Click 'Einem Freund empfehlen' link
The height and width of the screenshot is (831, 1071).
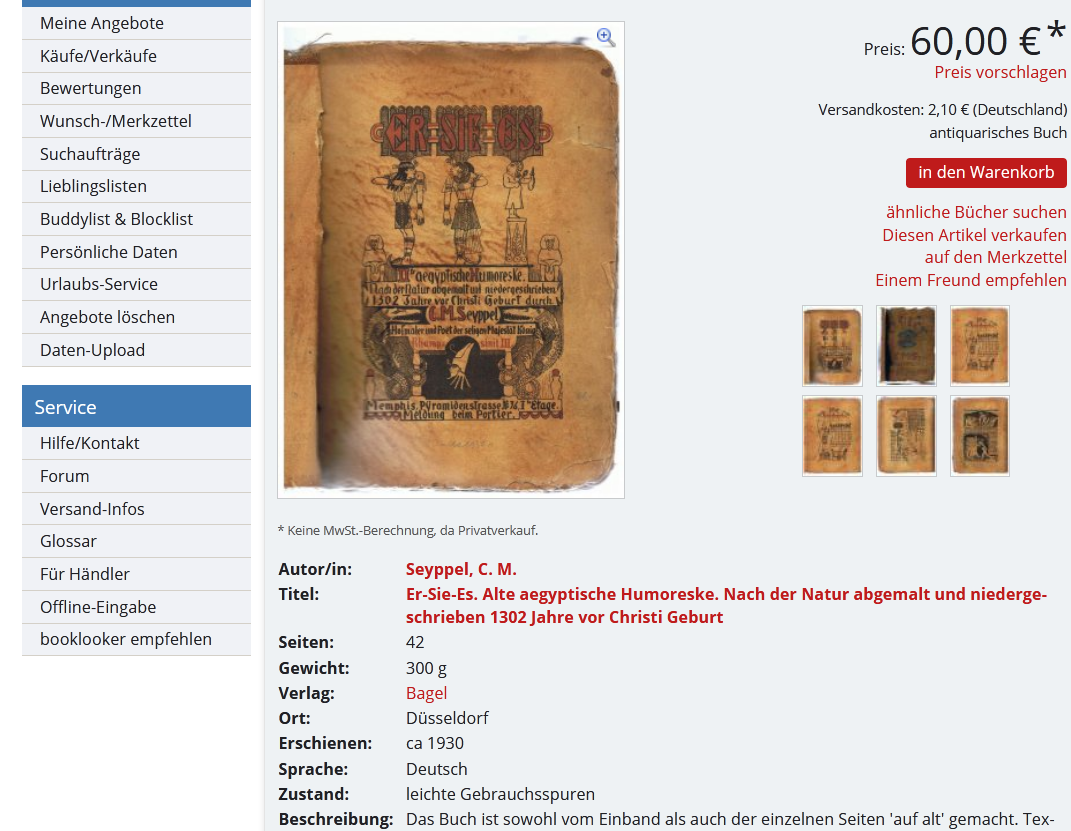971,280
